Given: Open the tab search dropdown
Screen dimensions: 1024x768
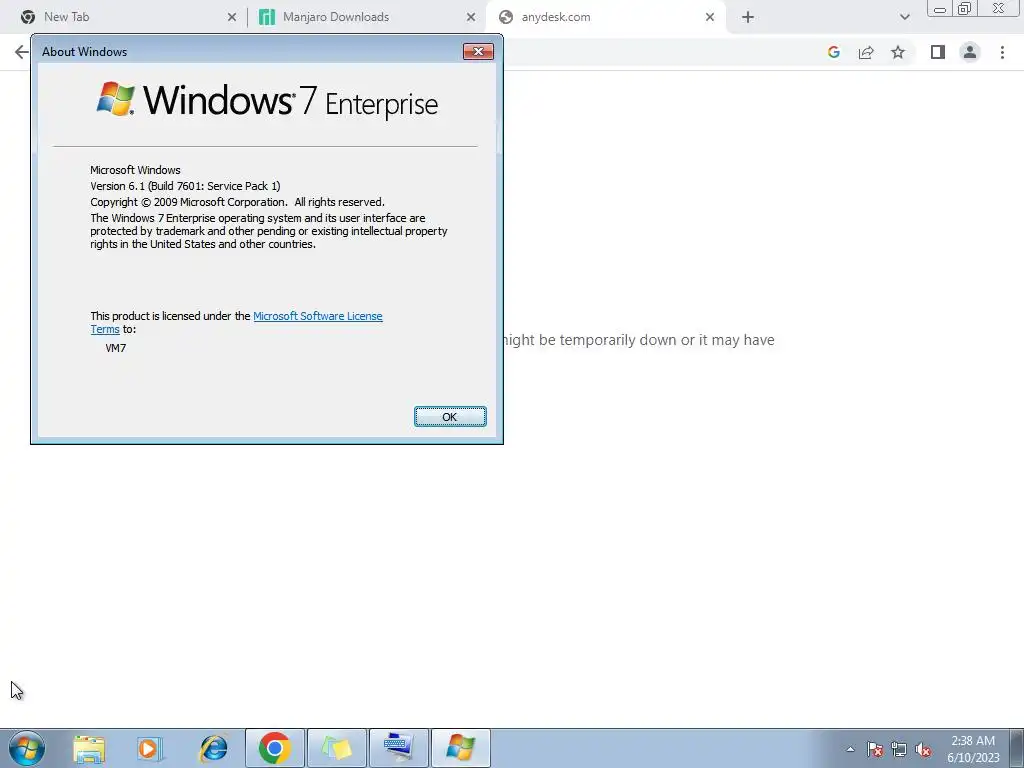Looking at the screenshot, I should click(x=904, y=17).
